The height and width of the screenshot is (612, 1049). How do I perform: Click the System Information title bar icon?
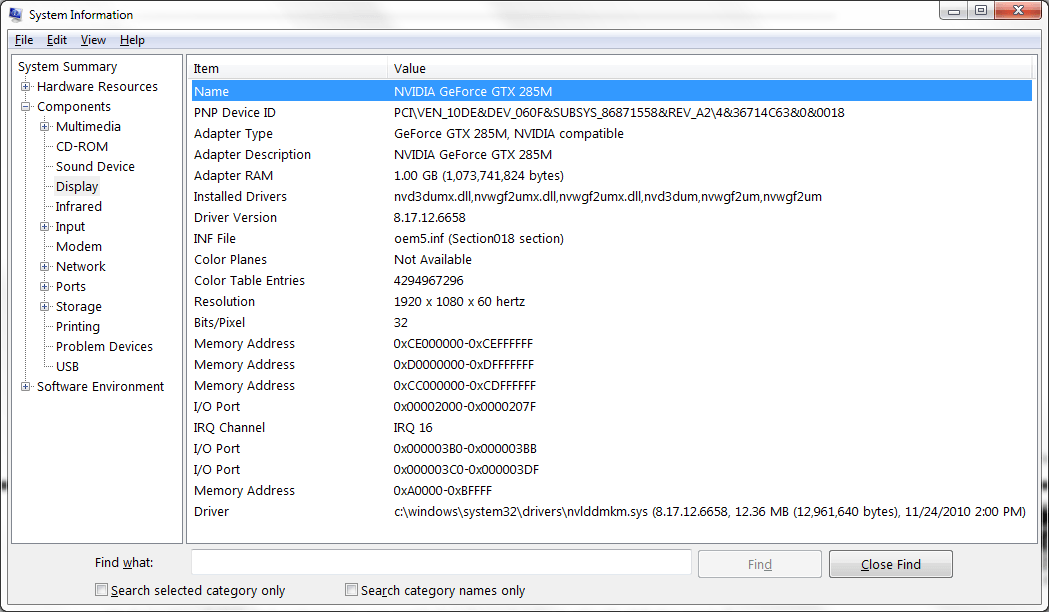[16, 14]
